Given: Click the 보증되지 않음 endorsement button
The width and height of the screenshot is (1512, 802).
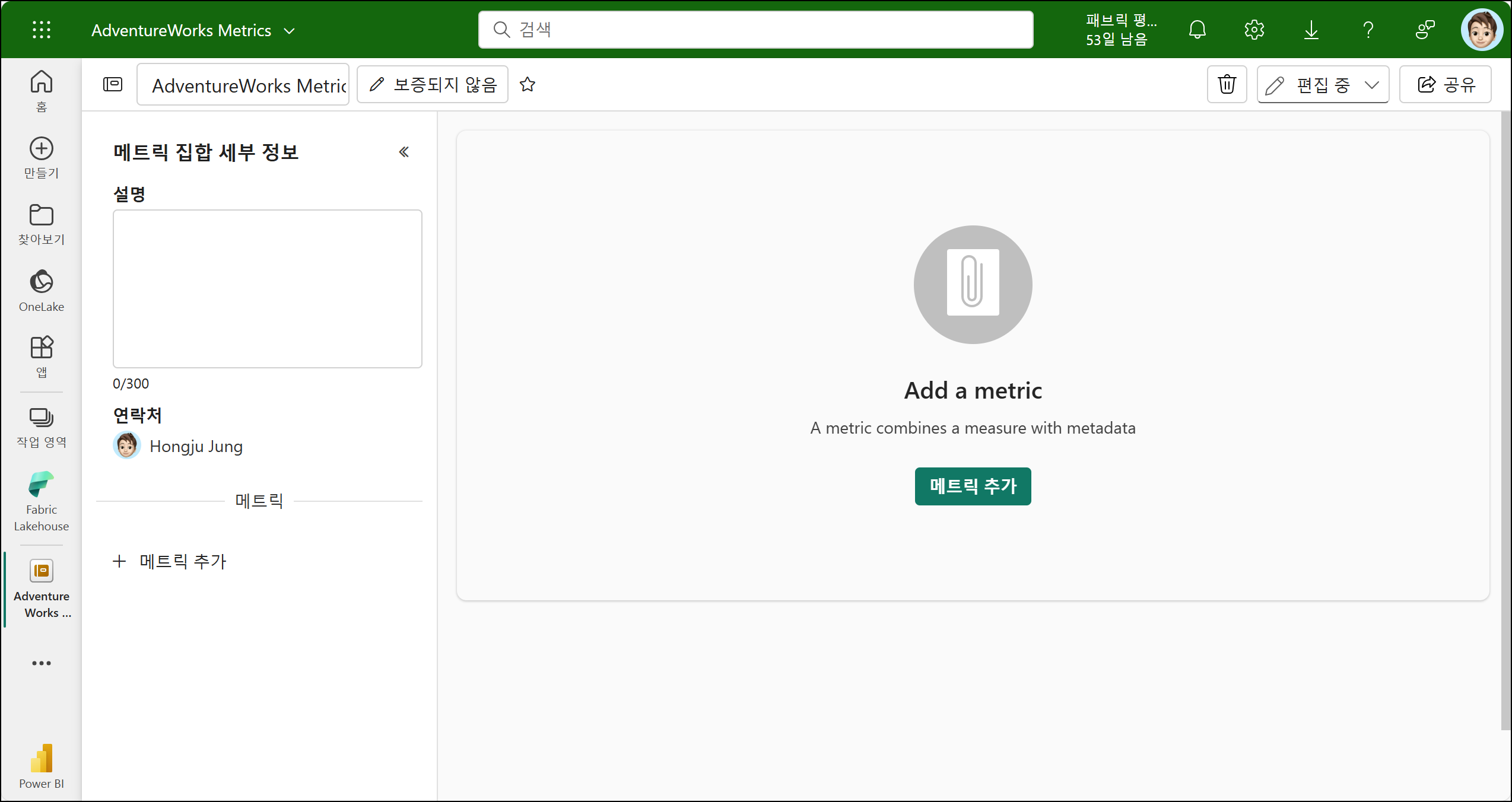Looking at the screenshot, I should [432, 84].
